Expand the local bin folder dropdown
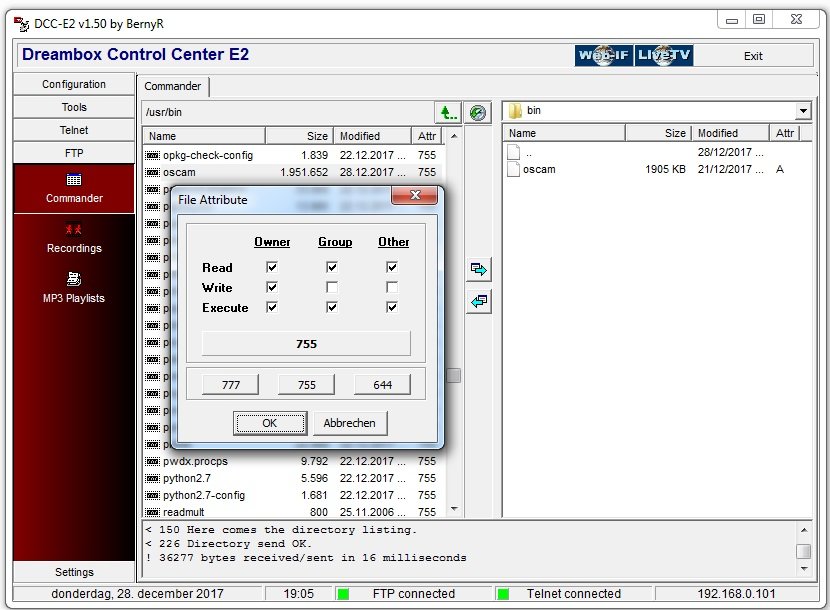 803,112
